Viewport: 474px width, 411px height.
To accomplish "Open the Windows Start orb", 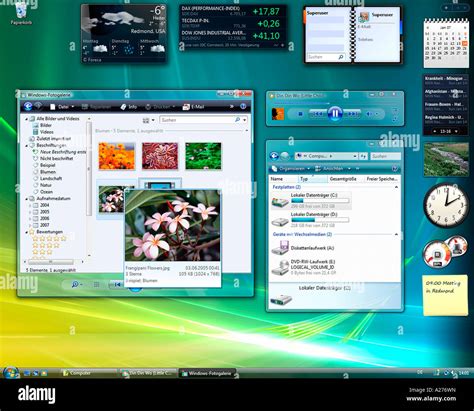I will pyautogui.click(x=11, y=373).
